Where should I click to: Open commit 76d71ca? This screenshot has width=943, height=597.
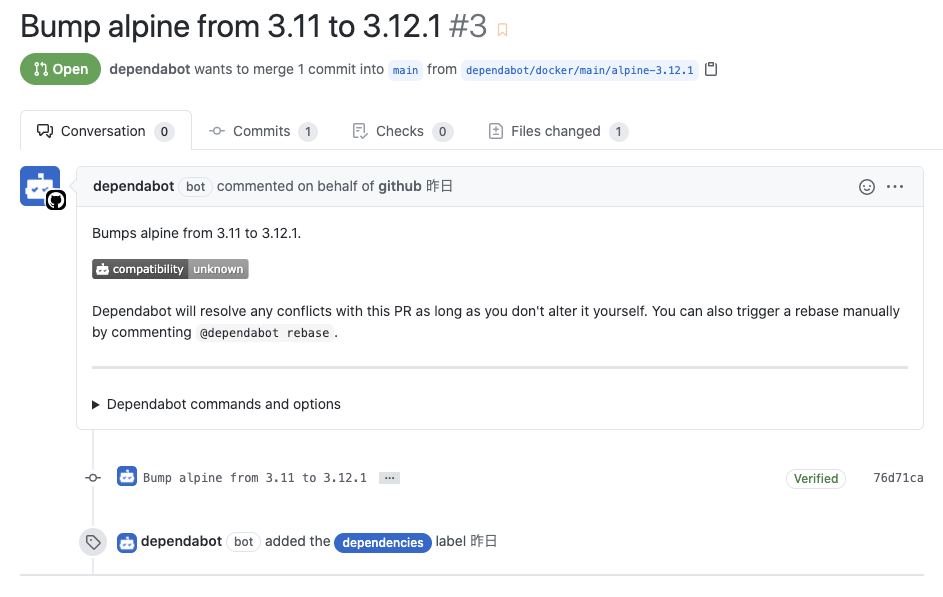click(898, 478)
